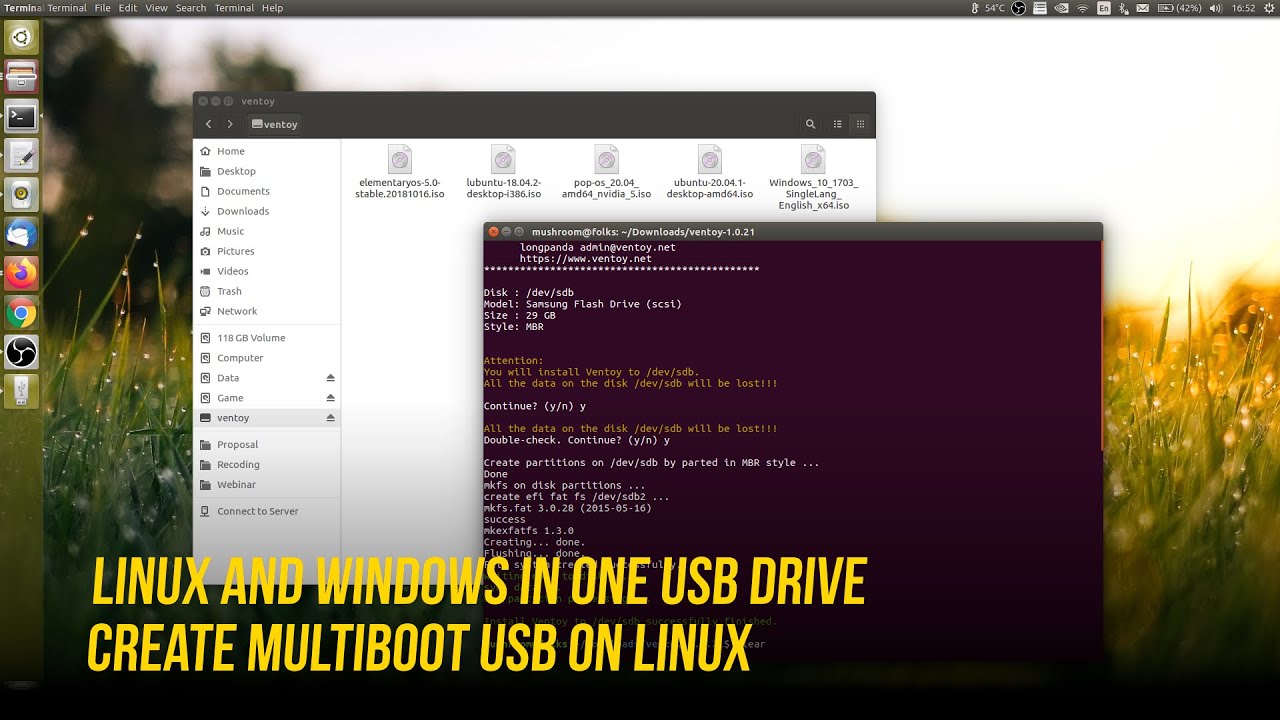Click the 54°C temperature indicator
The image size is (1280, 720).
[x=988, y=8]
